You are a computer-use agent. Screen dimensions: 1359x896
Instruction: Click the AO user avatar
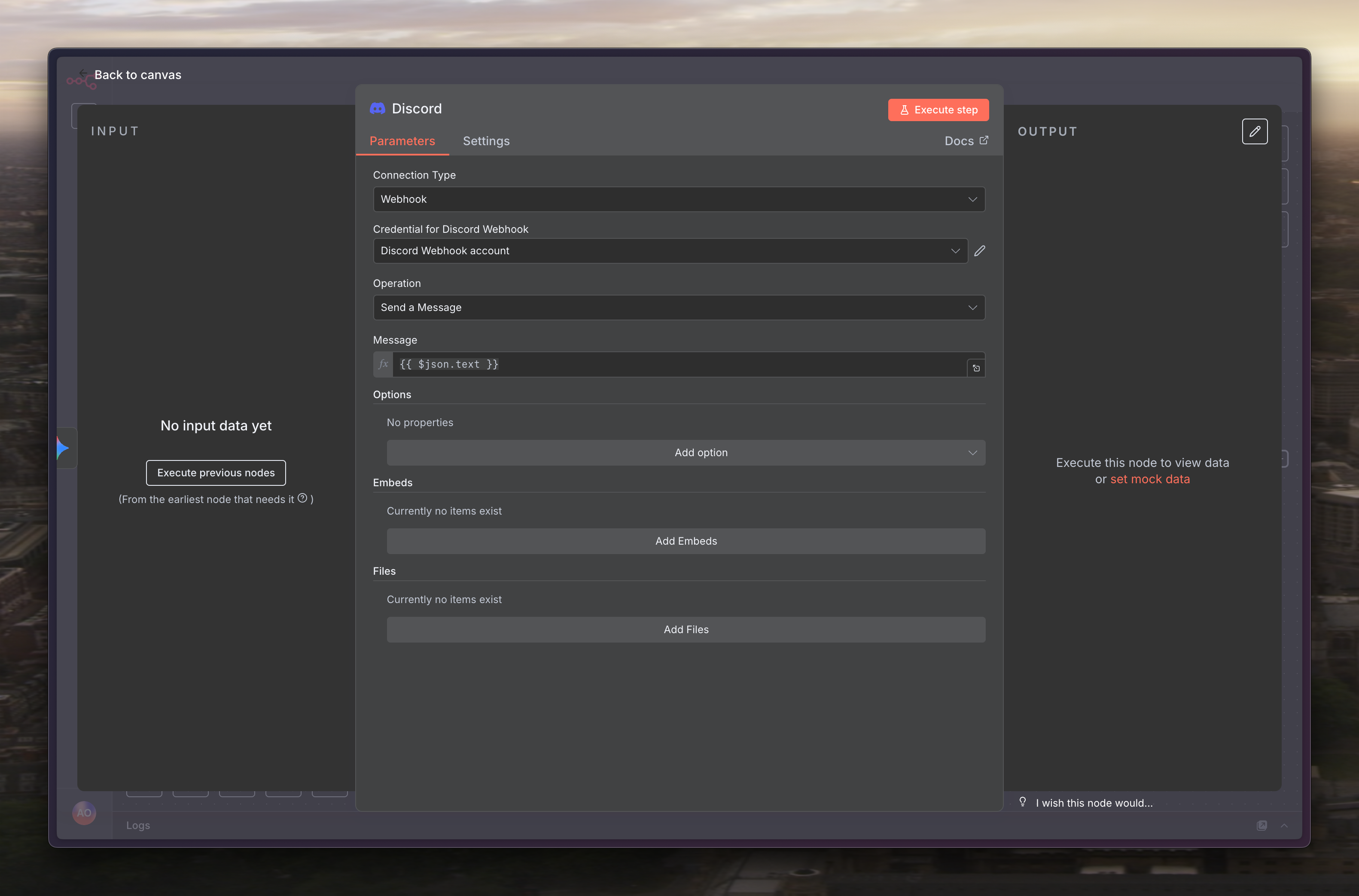[84, 813]
